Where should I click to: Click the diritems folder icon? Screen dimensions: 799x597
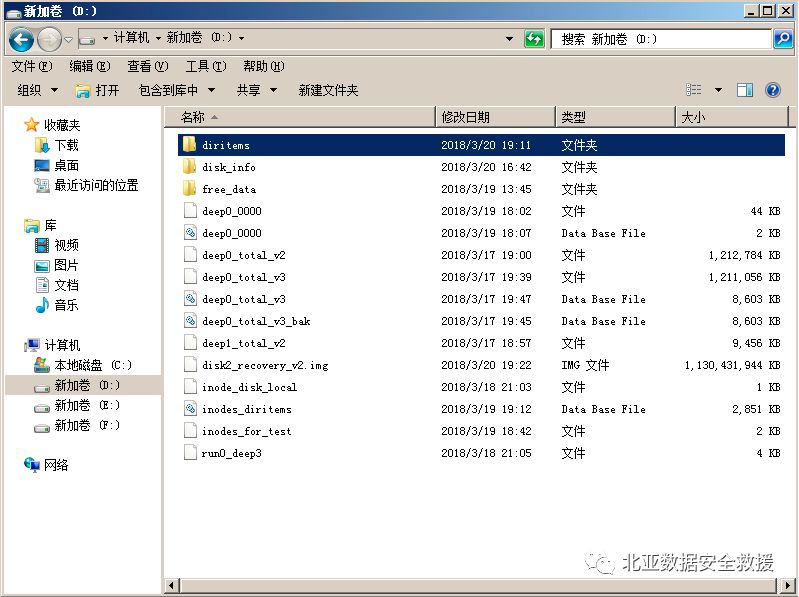[190, 145]
